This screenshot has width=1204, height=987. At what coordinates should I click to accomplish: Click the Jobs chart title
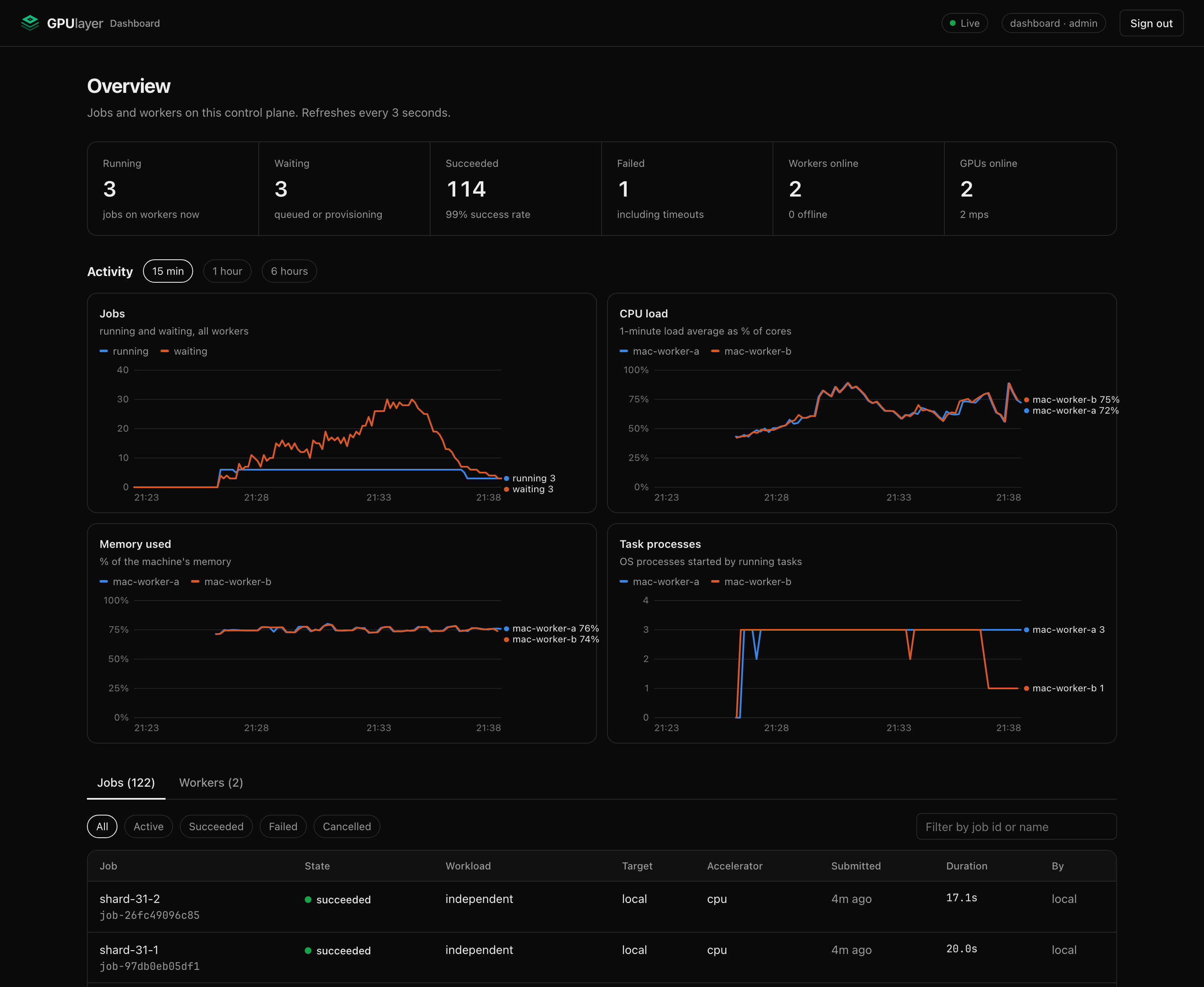point(112,314)
